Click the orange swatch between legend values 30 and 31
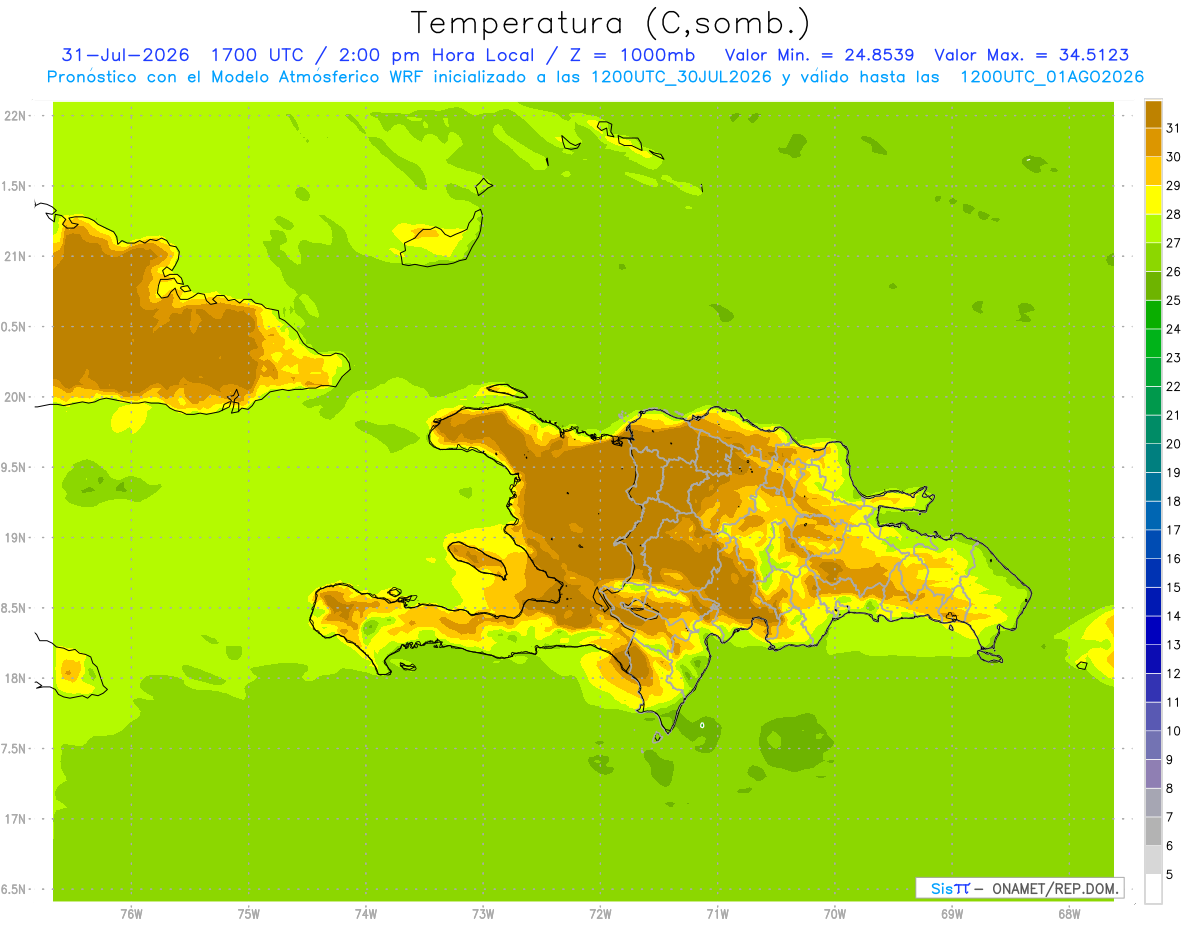 [x=1153, y=142]
